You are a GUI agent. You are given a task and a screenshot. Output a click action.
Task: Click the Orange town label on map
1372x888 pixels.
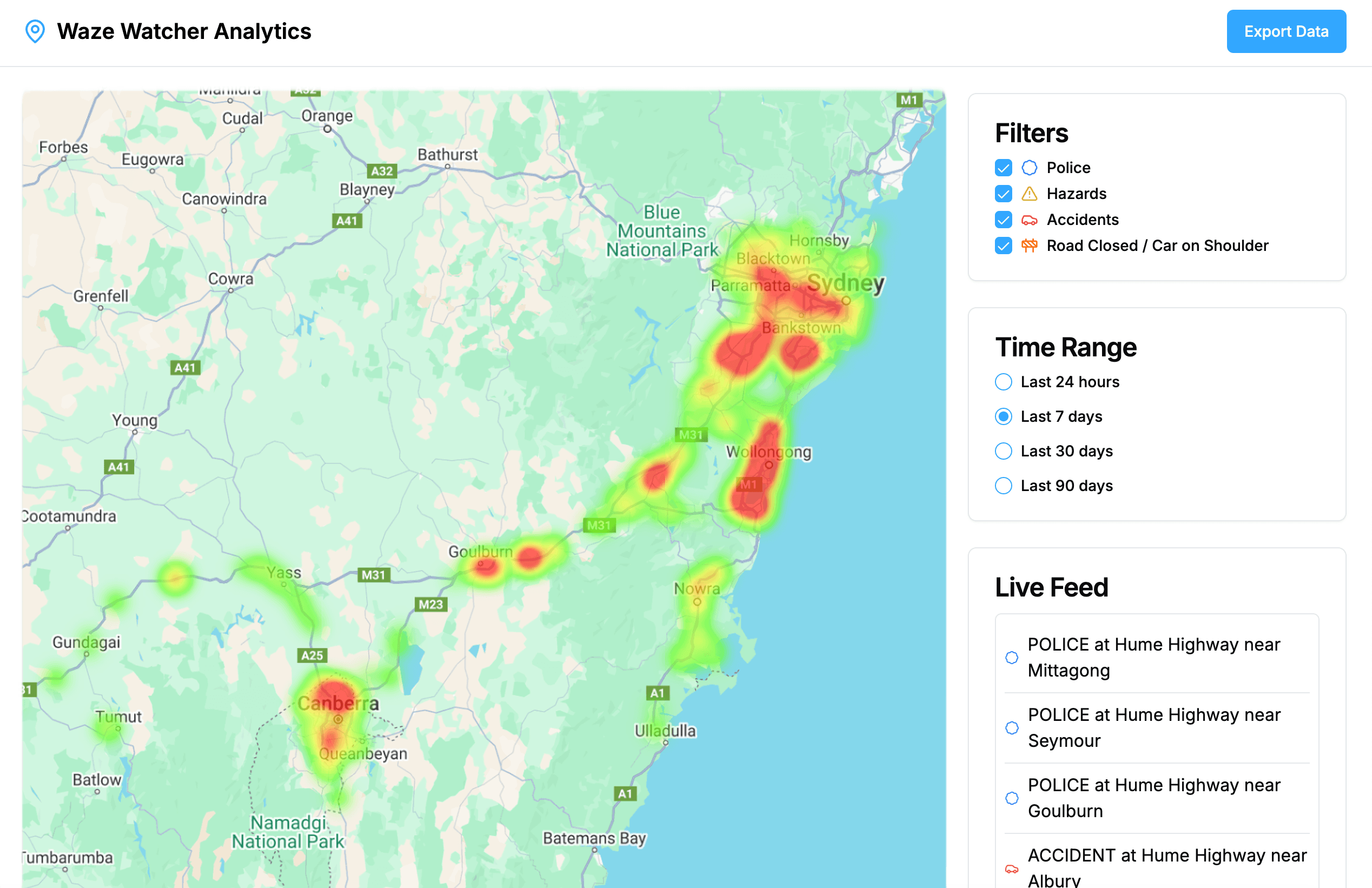coord(327,116)
